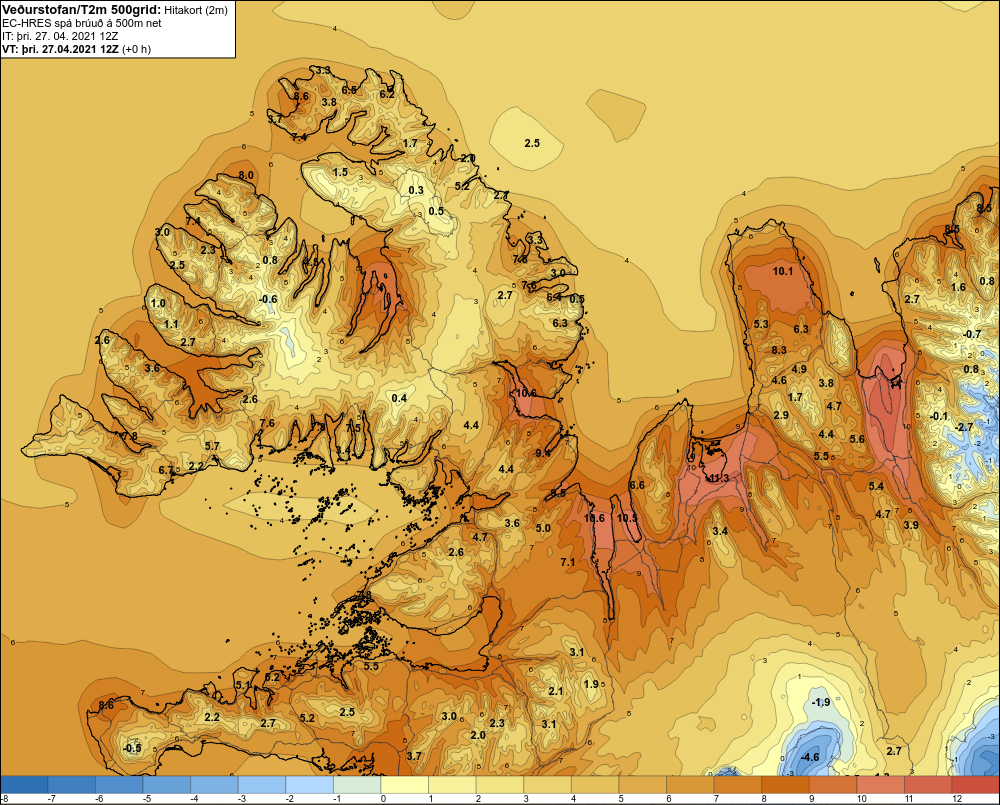Image resolution: width=1000 pixels, height=805 pixels.
Task: Click the legend color cell between -1 and 0
Action: [x=357, y=784]
